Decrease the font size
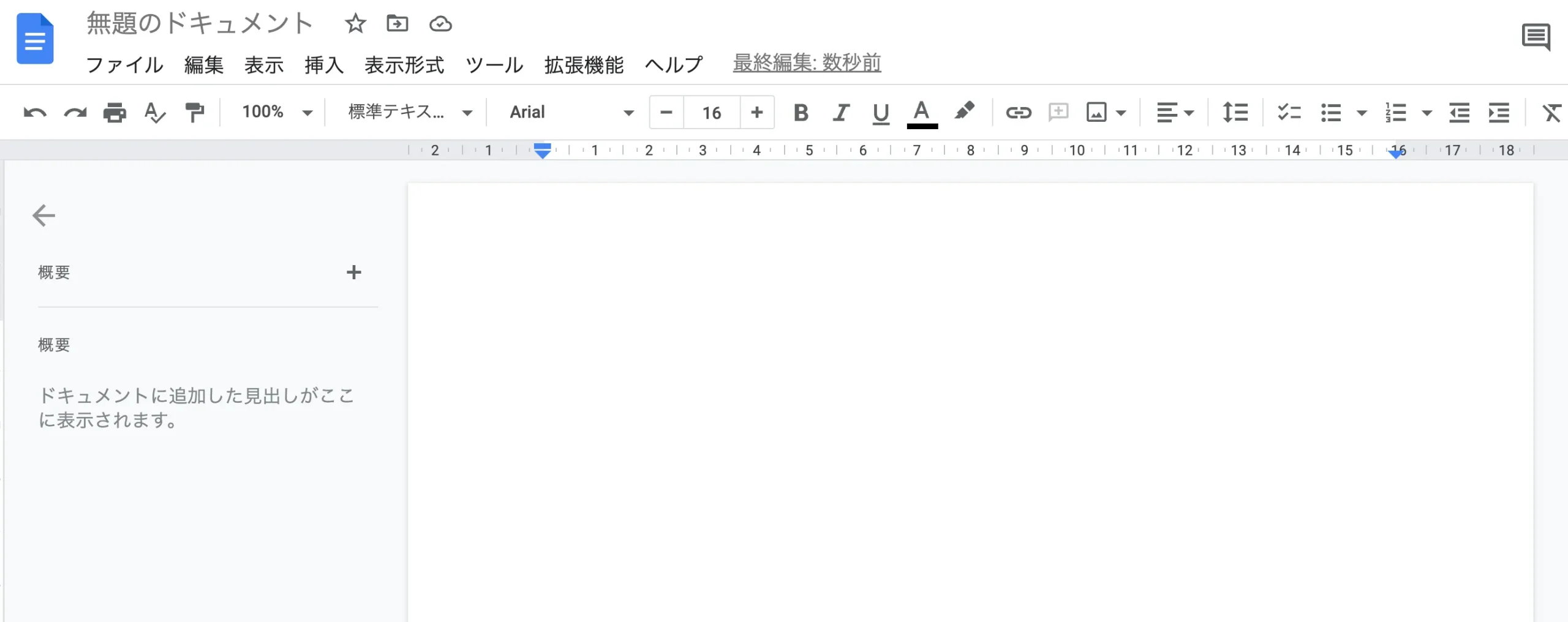The width and height of the screenshot is (1568, 622). click(666, 113)
